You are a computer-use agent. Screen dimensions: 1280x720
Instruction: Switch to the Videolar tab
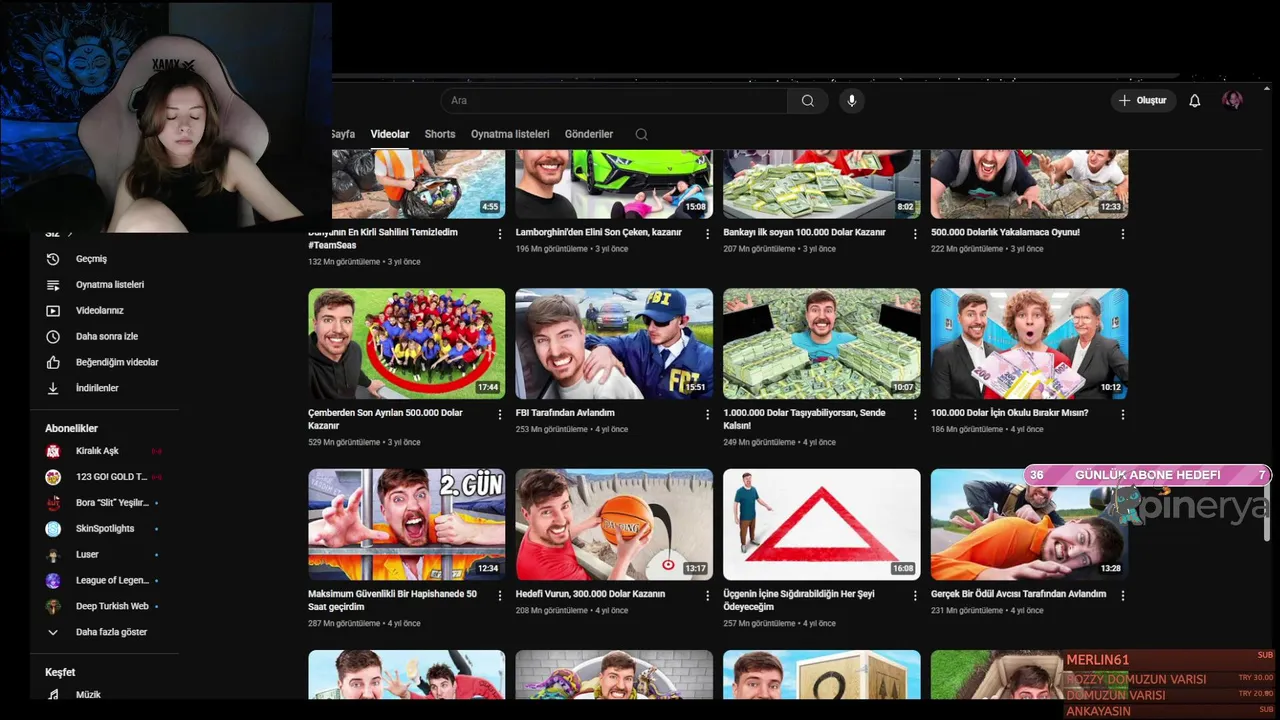pos(390,134)
